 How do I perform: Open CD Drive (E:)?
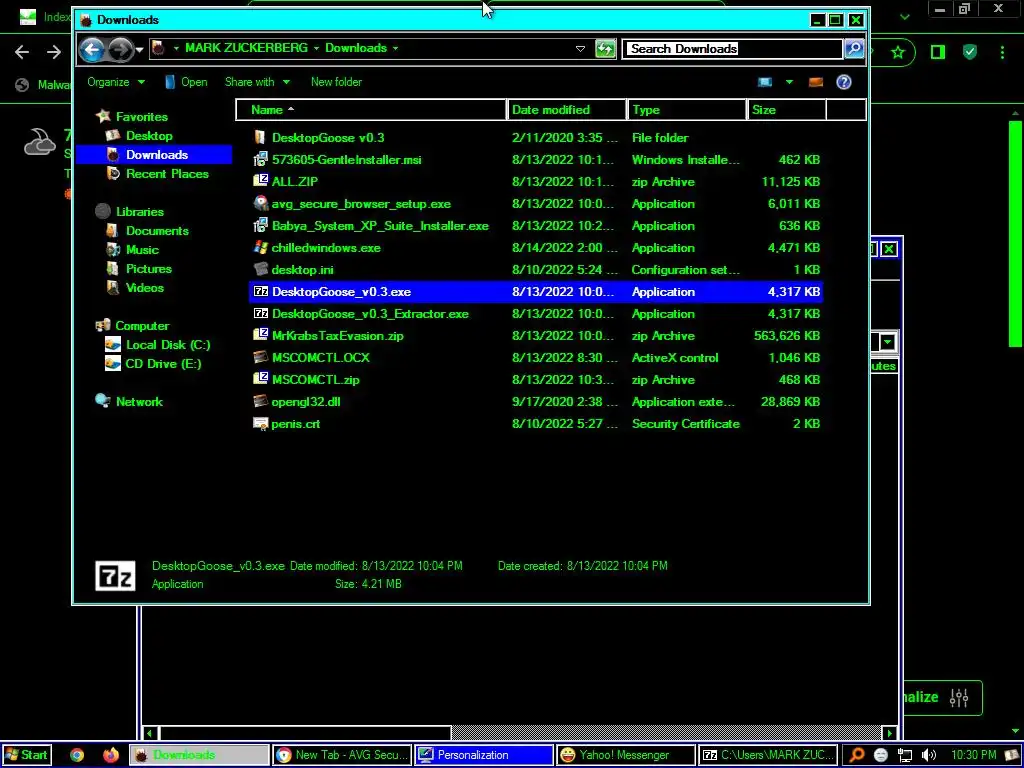pos(163,364)
